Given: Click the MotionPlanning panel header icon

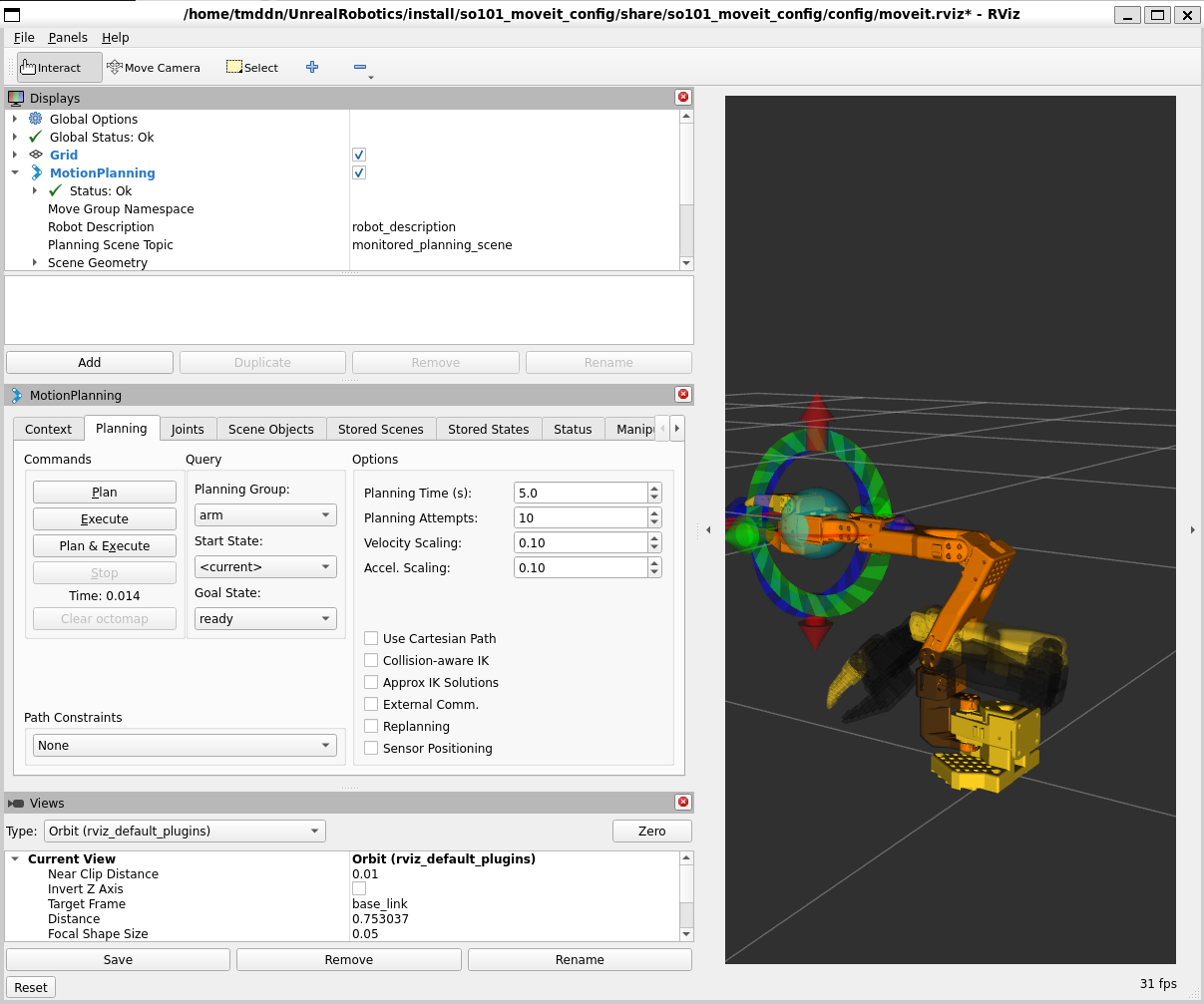Looking at the screenshot, I should pyautogui.click(x=16, y=395).
